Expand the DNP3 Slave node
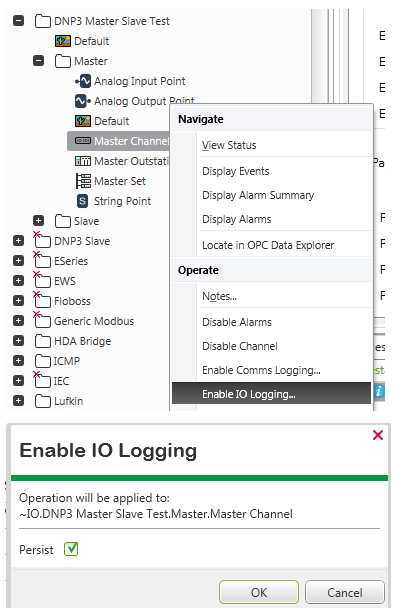The height and width of the screenshot is (608, 393). coord(18,241)
